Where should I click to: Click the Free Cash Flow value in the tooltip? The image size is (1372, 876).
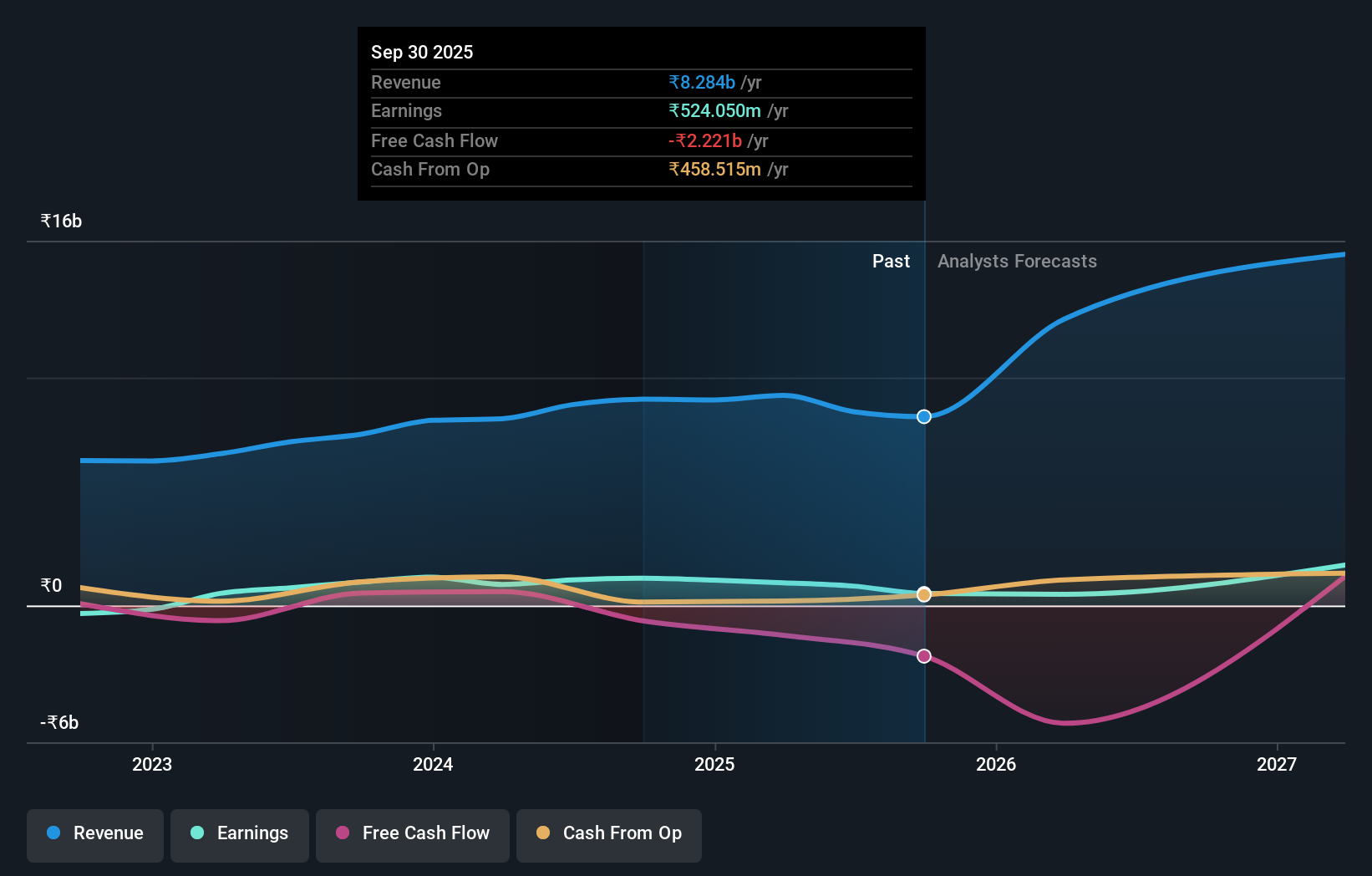tap(706, 141)
